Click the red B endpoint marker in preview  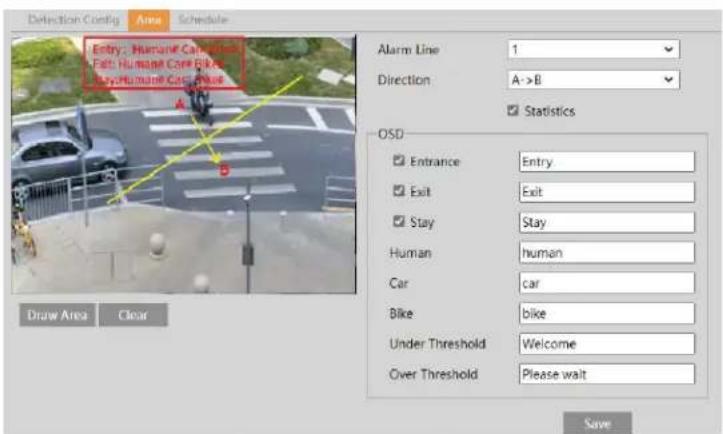coord(225,171)
